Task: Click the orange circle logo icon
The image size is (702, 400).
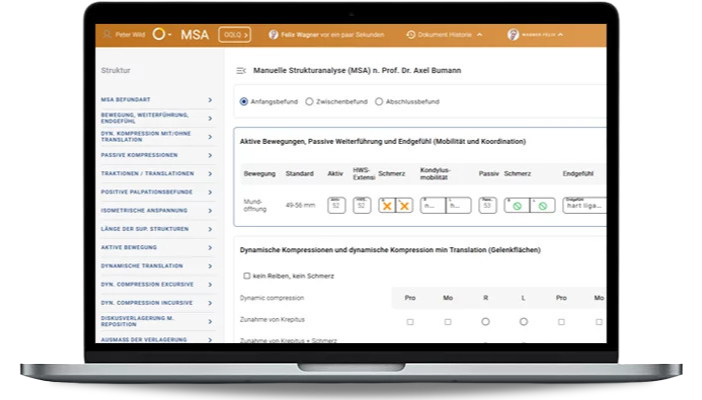Action: [x=159, y=34]
